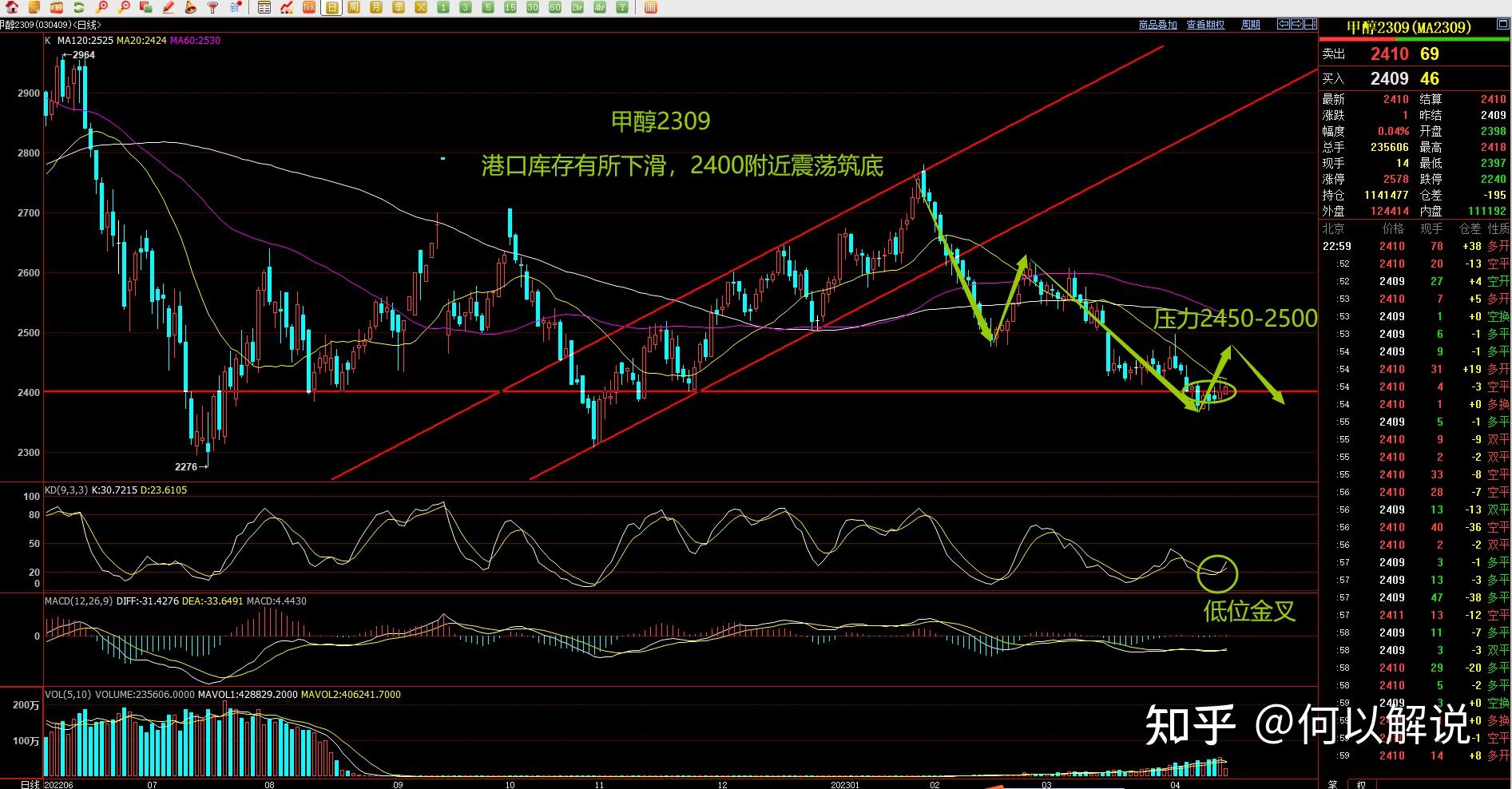Click the orange F10 info icon
Image resolution: width=1512 pixels, height=789 pixels.
(56, 7)
